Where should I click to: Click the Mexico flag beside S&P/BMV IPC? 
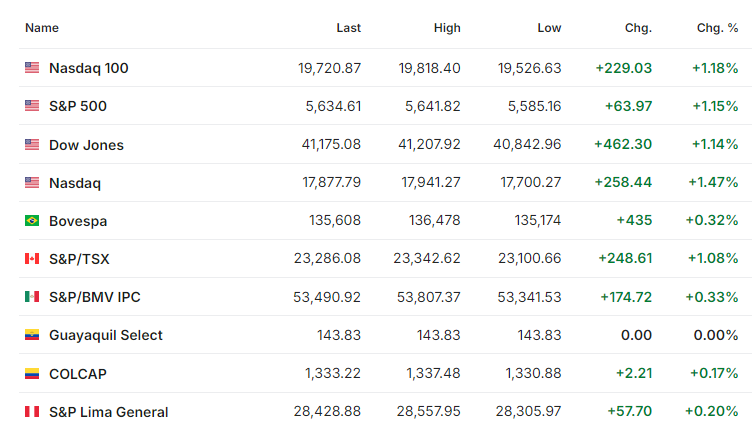coord(32,297)
